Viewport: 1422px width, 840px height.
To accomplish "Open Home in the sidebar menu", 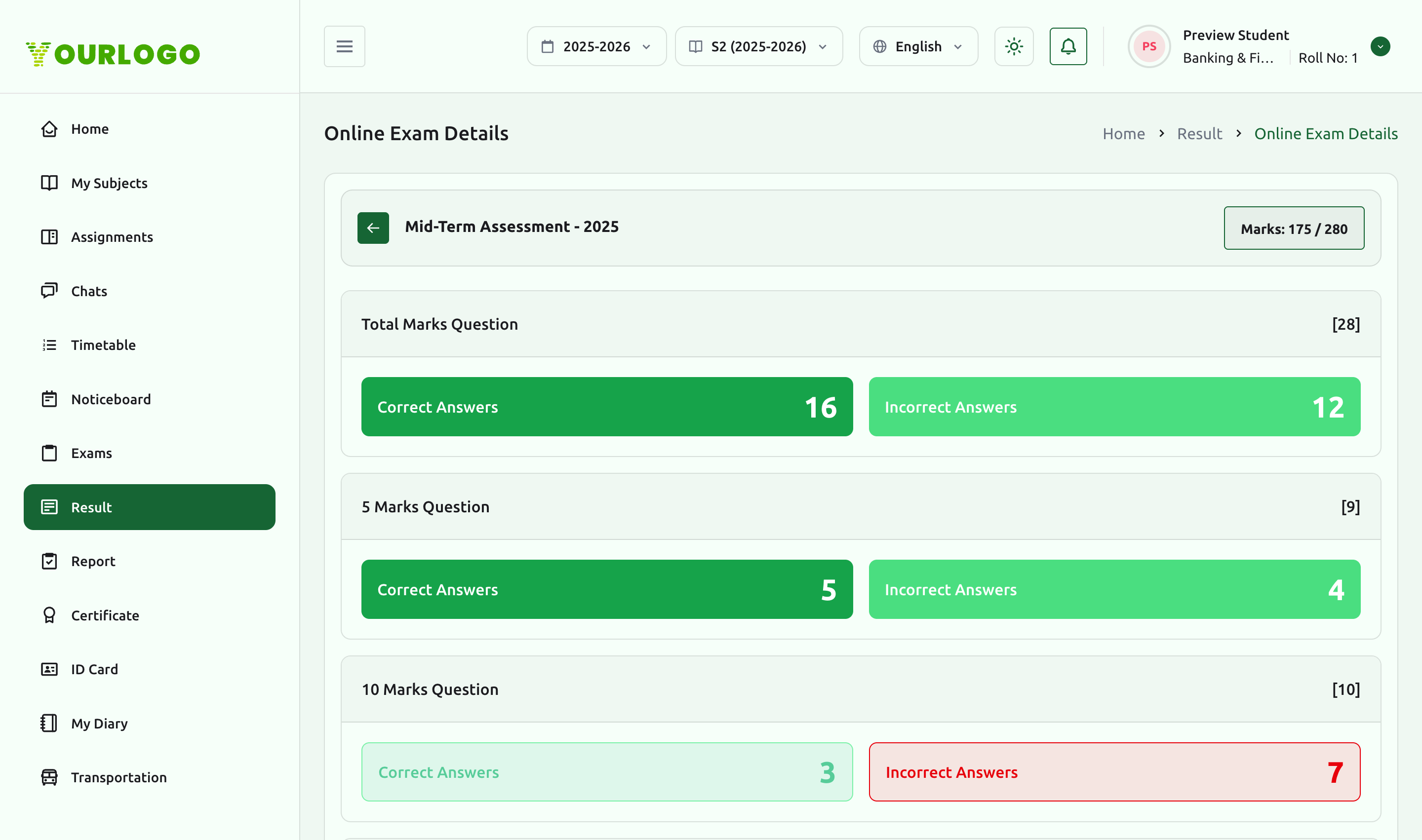I will coord(150,129).
